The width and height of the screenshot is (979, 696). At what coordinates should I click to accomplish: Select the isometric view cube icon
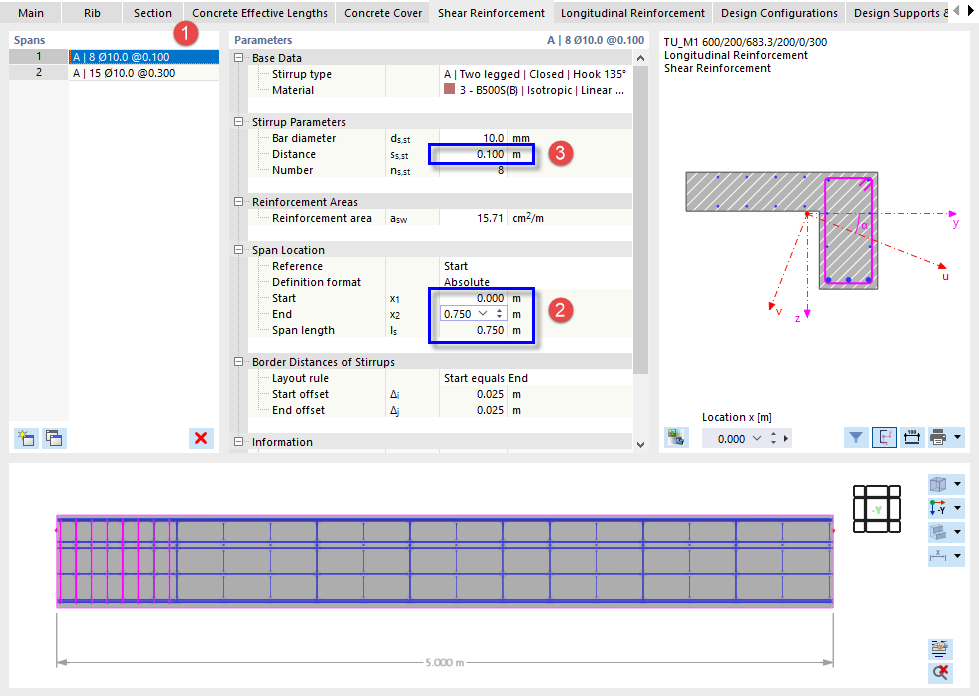(x=937, y=484)
